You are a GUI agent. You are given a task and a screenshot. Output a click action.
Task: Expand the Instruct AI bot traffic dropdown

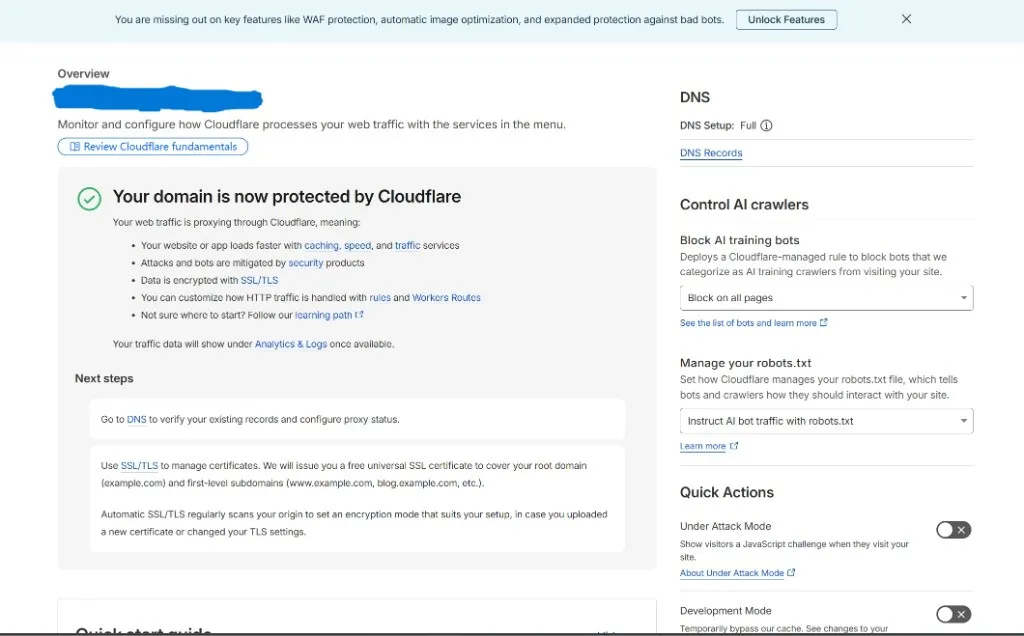point(826,421)
